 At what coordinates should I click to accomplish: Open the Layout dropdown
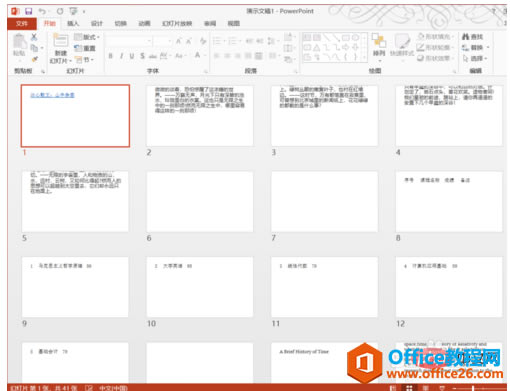tap(87, 37)
